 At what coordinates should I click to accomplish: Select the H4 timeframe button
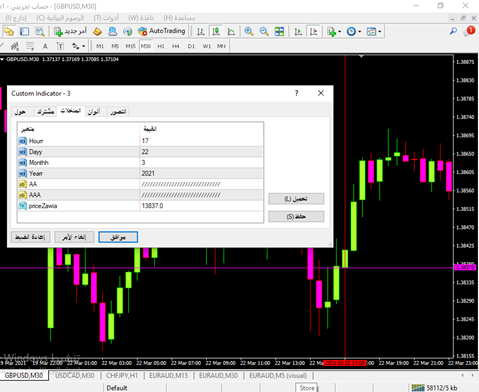pyautogui.click(x=176, y=46)
